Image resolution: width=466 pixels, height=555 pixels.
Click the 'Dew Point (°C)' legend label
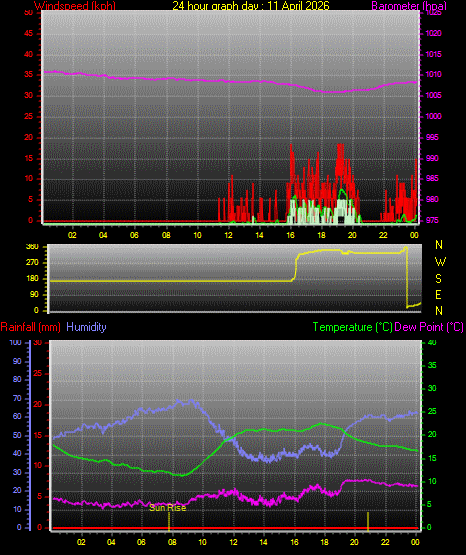click(x=429, y=327)
